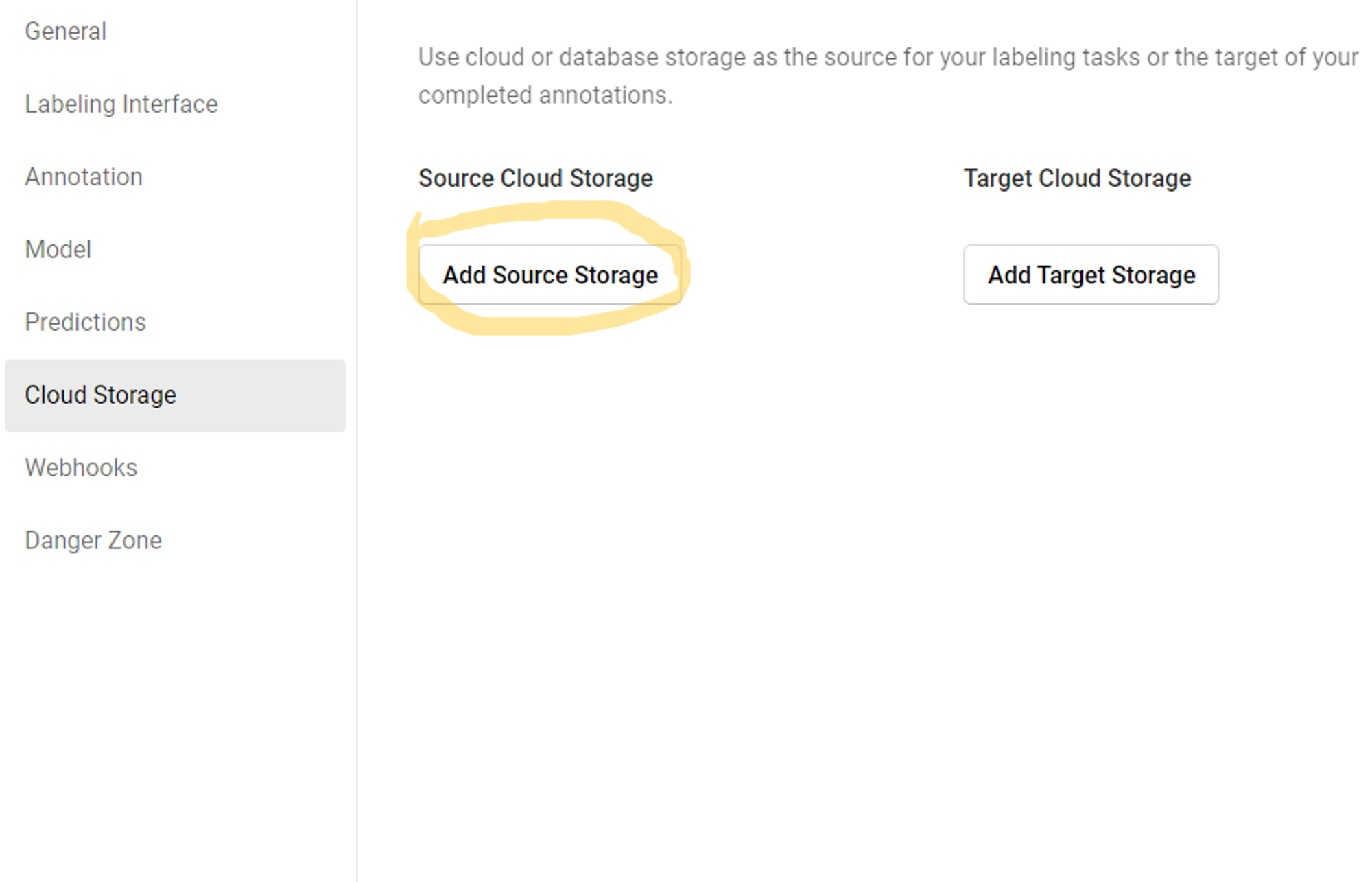Viewport: 1372px width, 882px height.
Task: Open the Model settings page
Action: 58,250
